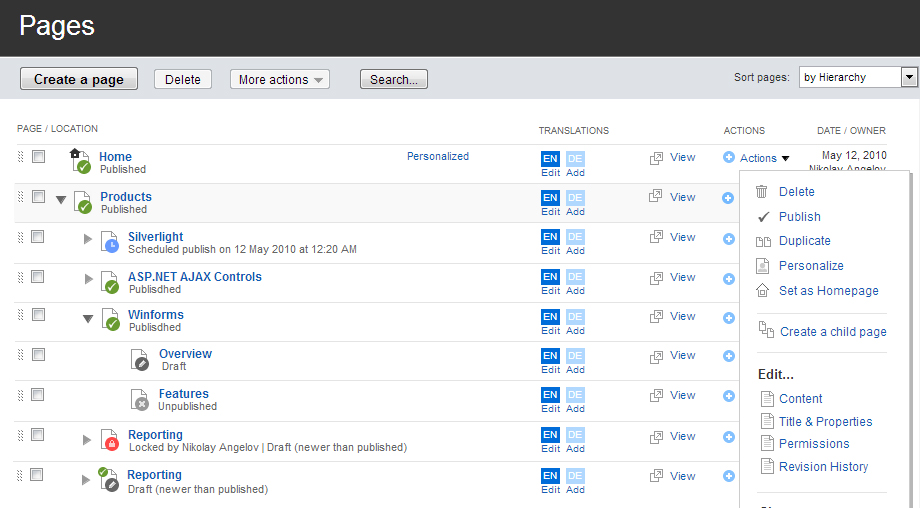Click the unpublished Features page icon
920x508 pixels.
[x=140, y=399]
